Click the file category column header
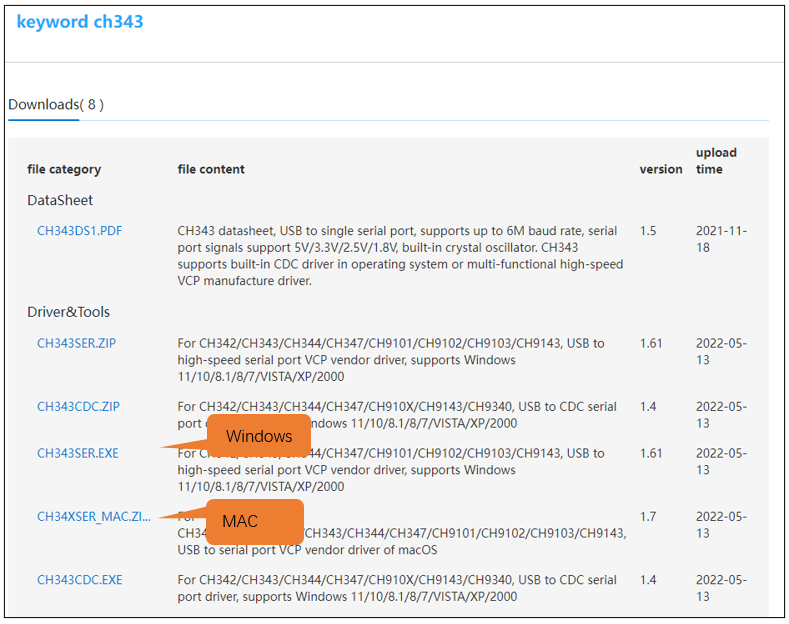Image resolution: width=789 pixels, height=624 pixels. tap(64, 170)
